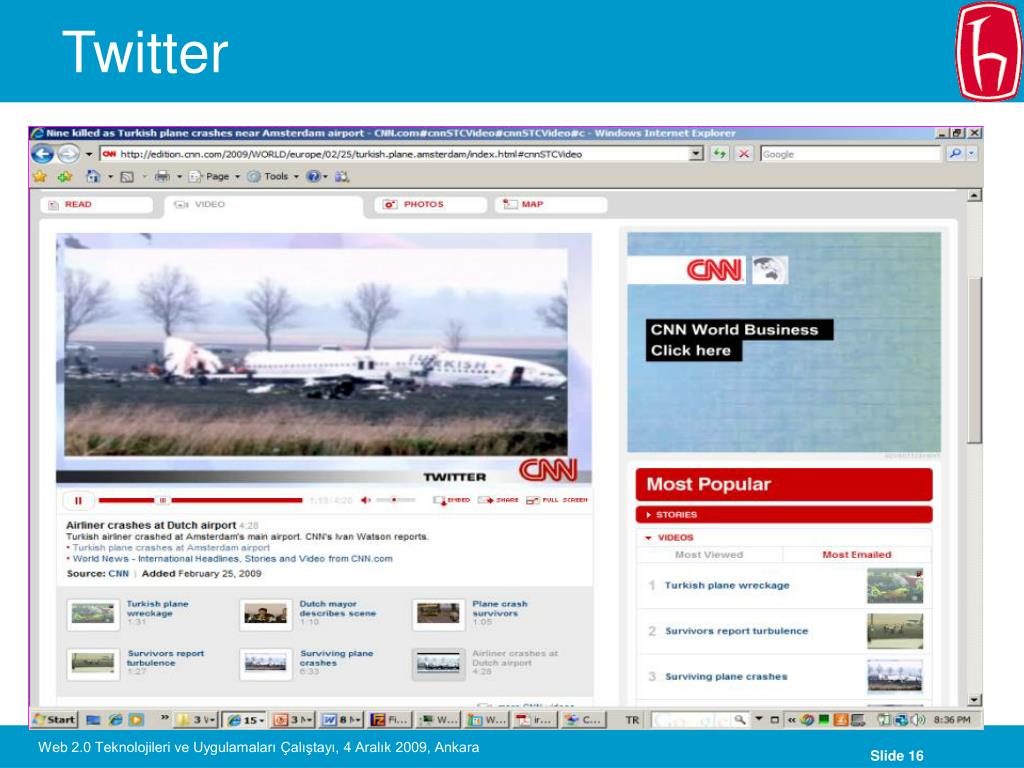Mute the video using speaker icon
The image size is (1024, 768).
point(366,500)
